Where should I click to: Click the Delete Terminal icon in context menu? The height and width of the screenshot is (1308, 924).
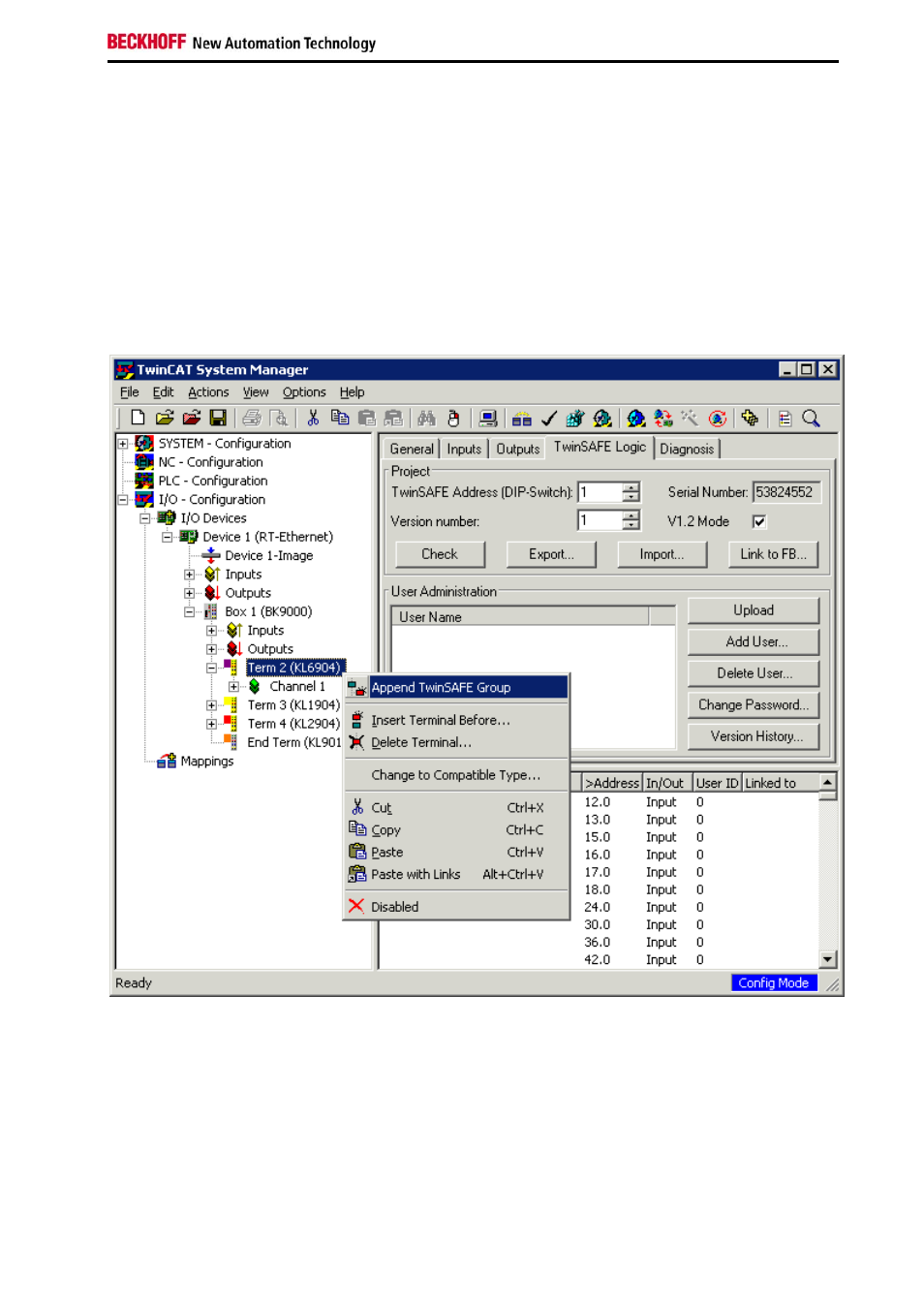pyautogui.click(x=356, y=742)
